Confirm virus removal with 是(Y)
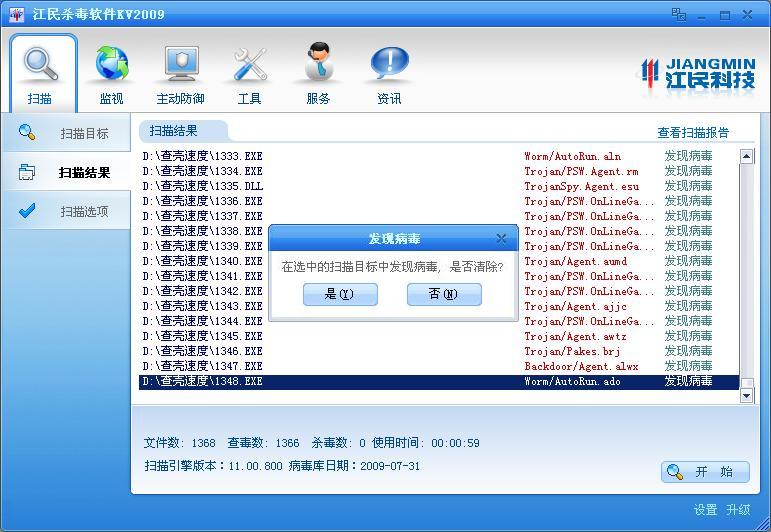Viewport: 771px width, 532px height. (x=340, y=294)
